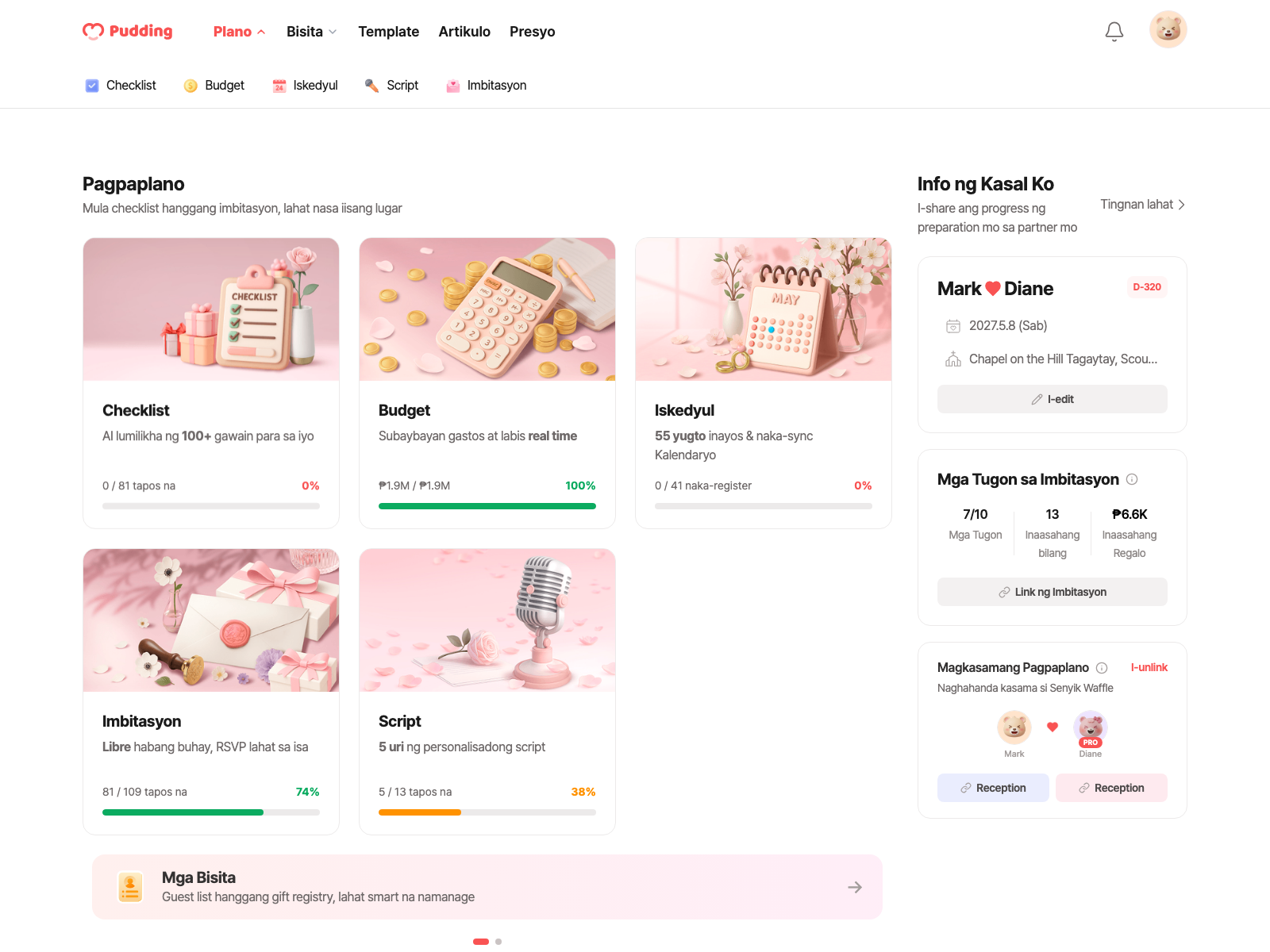Click the info icon beside Mga Tugon sa Imbitasyon
Screen dimensions: 1270x952
pos(1132,479)
